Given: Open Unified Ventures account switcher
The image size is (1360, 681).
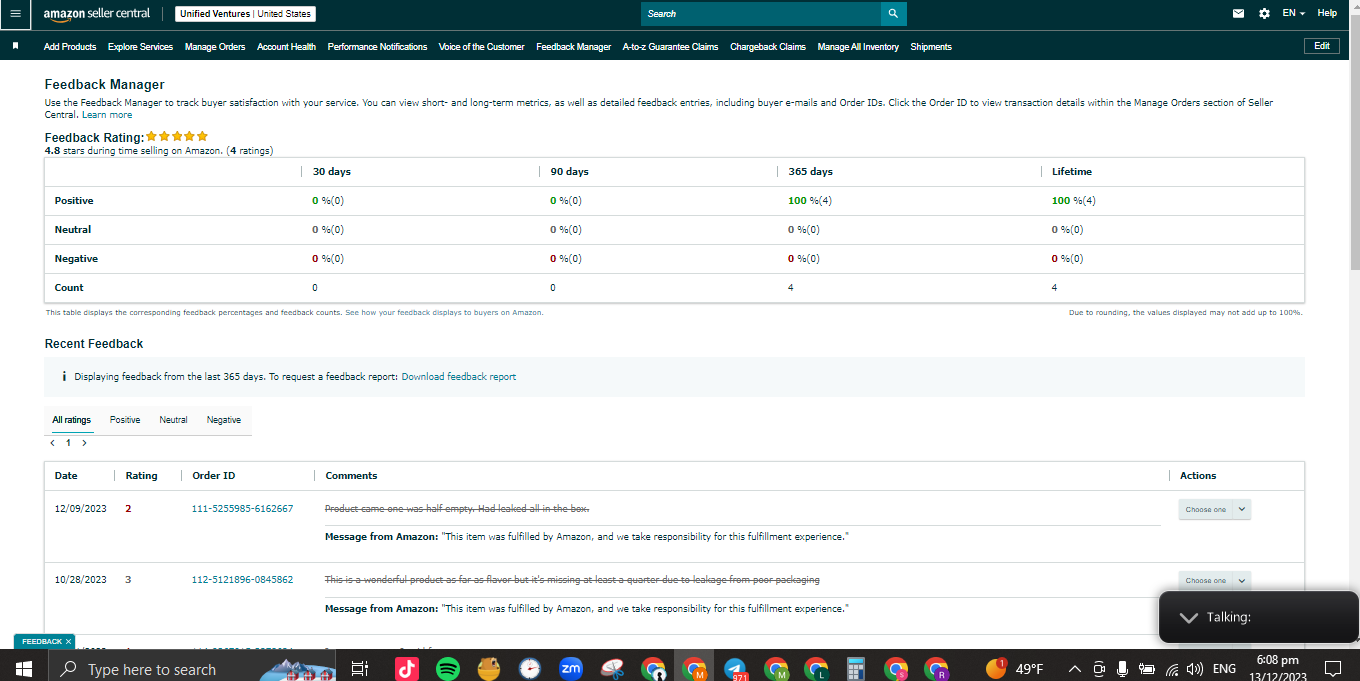Looking at the screenshot, I should click(x=246, y=14).
